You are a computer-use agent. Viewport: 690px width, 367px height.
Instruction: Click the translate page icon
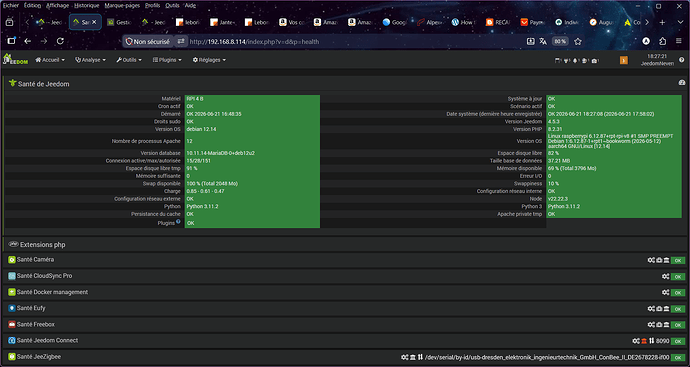click(x=543, y=41)
